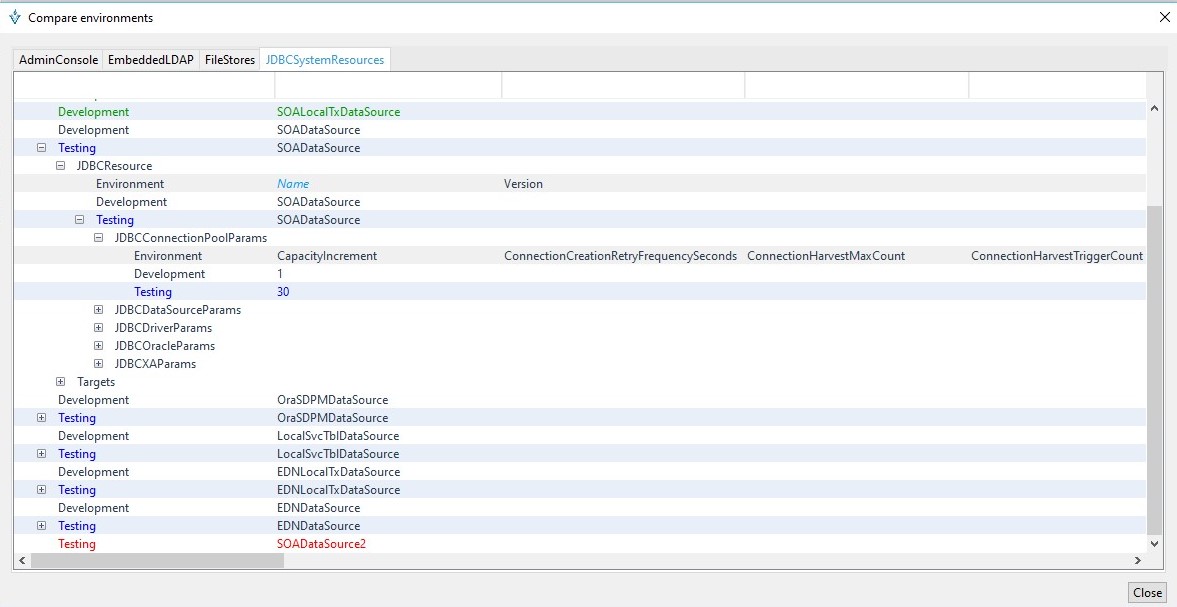1177x607 pixels.
Task: Select the FileStores tab
Action: [229, 60]
